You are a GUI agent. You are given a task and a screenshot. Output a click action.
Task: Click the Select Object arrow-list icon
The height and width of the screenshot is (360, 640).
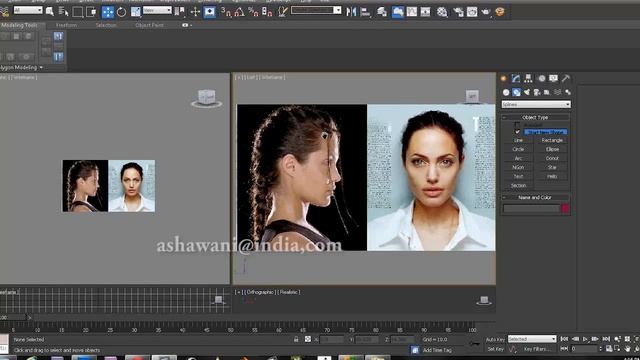pyautogui.click(x=50, y=11)
